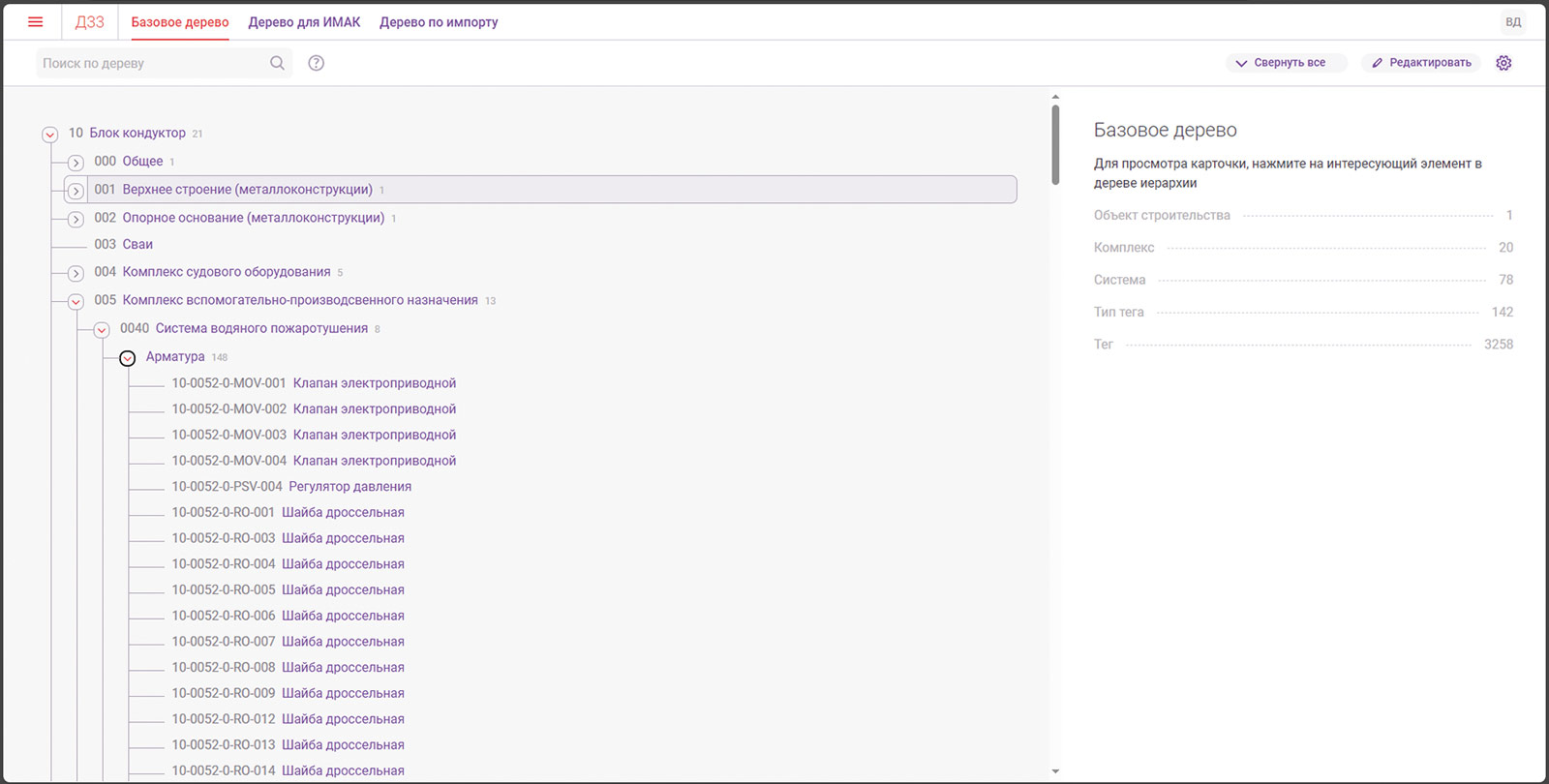Open tag 10-0052-0-PSV-004 Регулятор давления
The width and height of the screenshot is (1549, 784).
[291, 487]
